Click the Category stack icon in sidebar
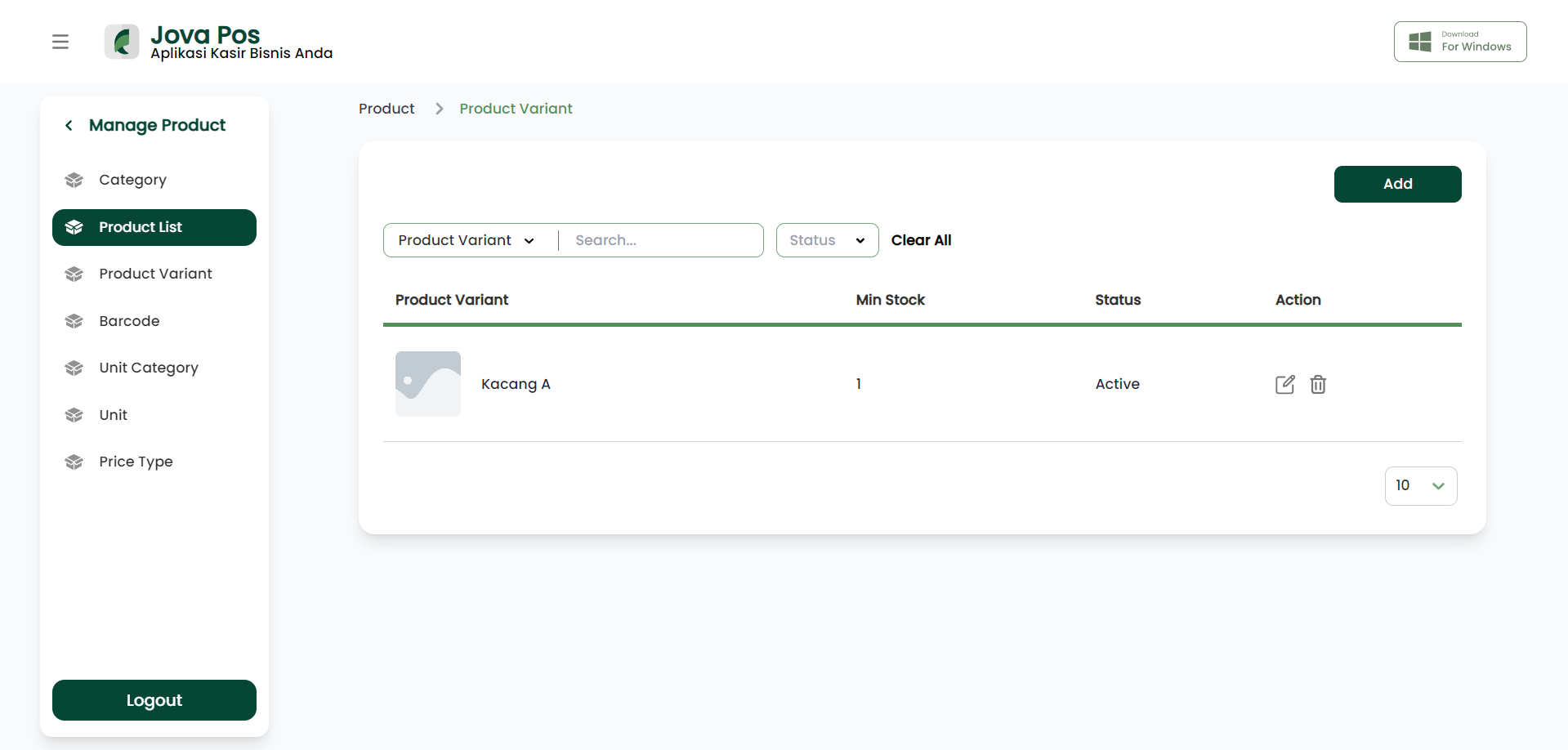 (x=74, y=180)
